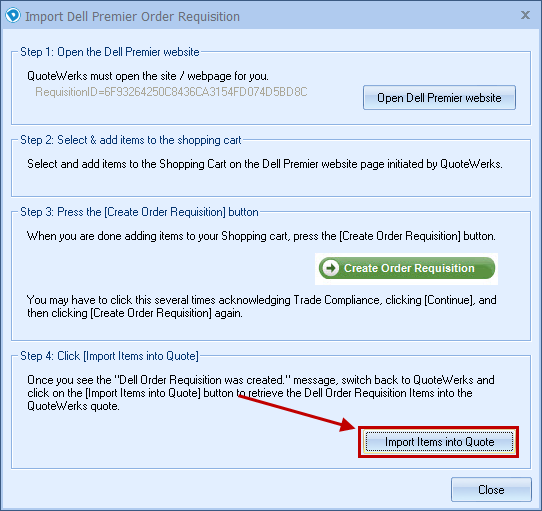This screenshot has height=511, width=542.
Task: Click the 'Select and add items to the Shopping Cart' text
Action: point(265,164)
